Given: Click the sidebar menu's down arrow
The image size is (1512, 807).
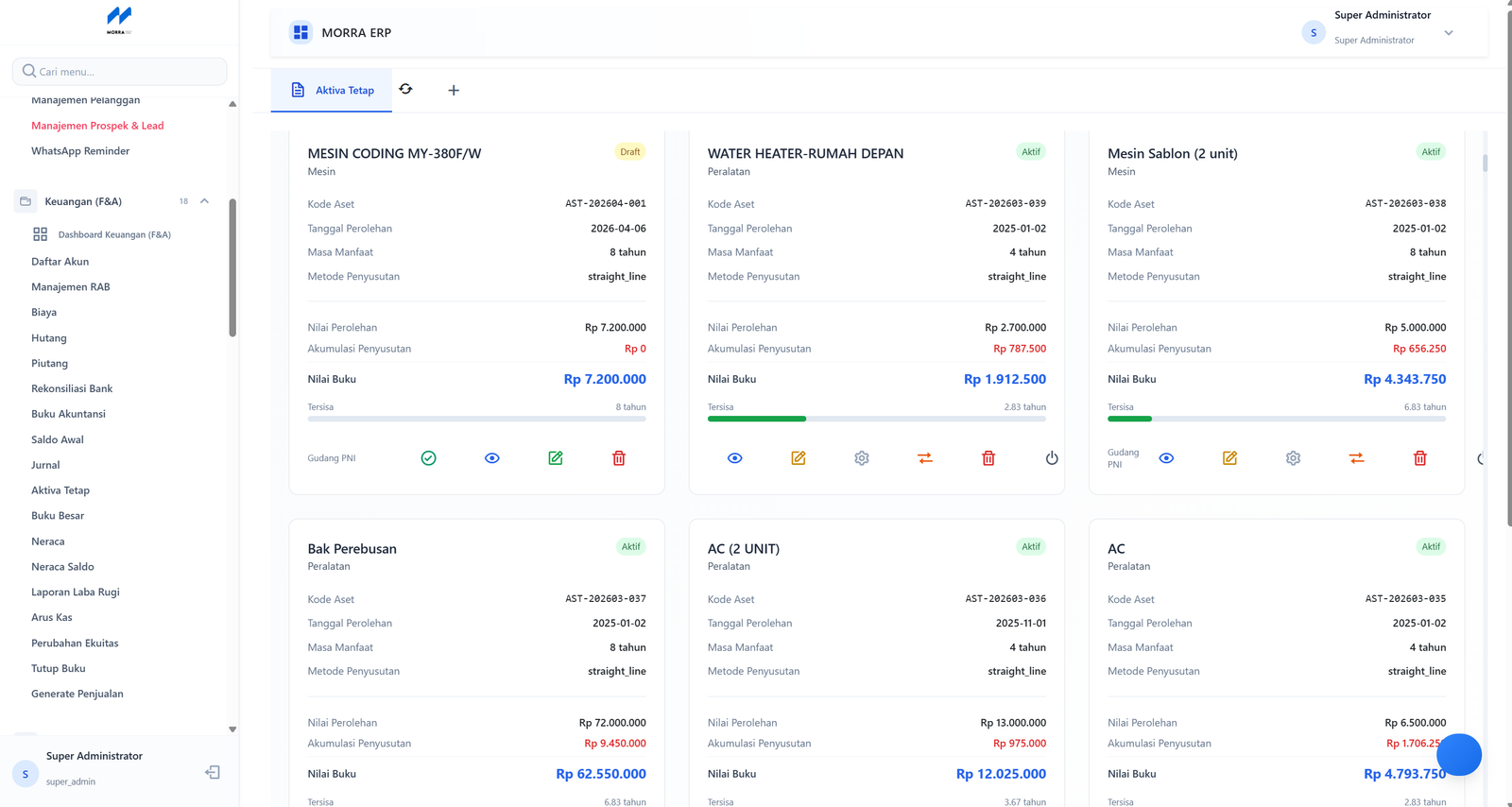Looking at the screenshot, I should pyautogui.click(x=232, y=730).
